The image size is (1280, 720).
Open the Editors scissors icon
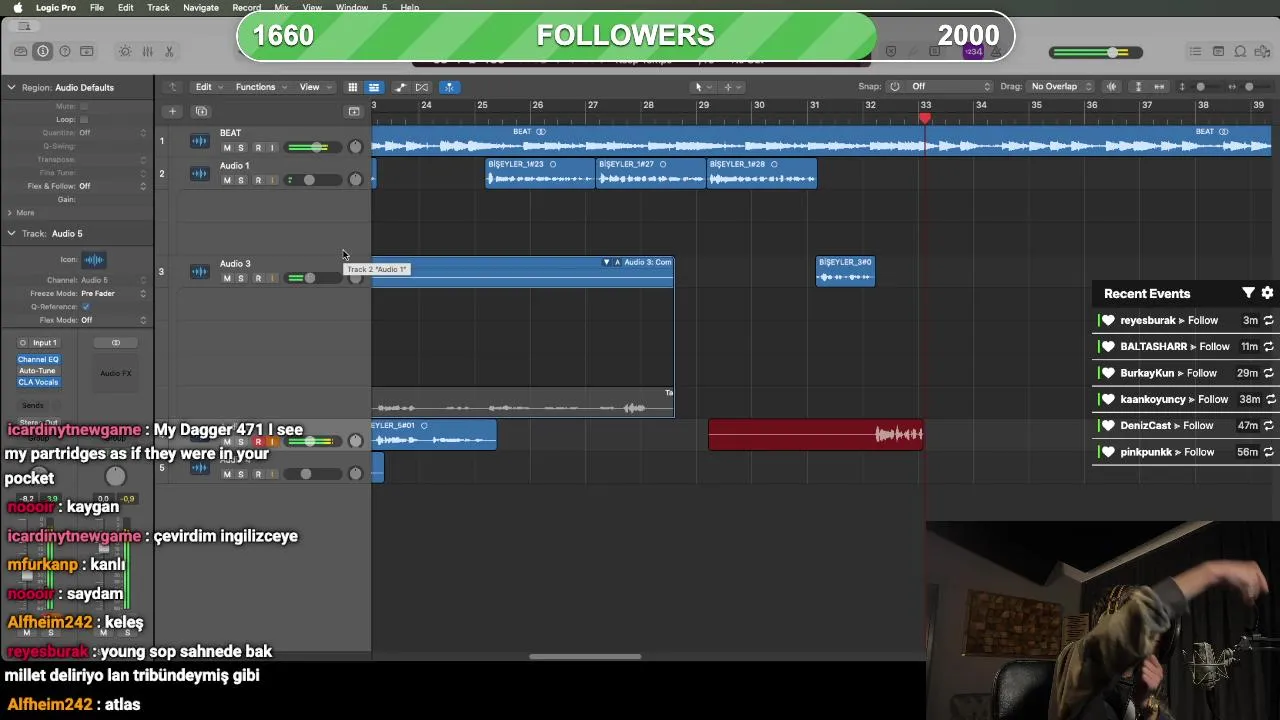click(x=169, y=51)
